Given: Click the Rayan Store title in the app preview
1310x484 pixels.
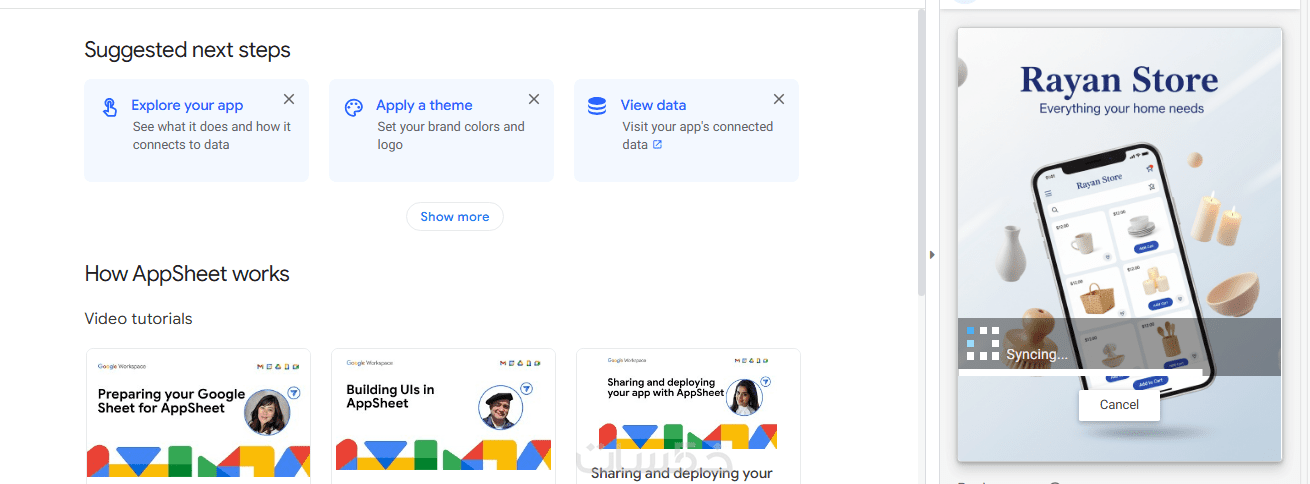Looking at the screenshot, I should (1119, 80).
